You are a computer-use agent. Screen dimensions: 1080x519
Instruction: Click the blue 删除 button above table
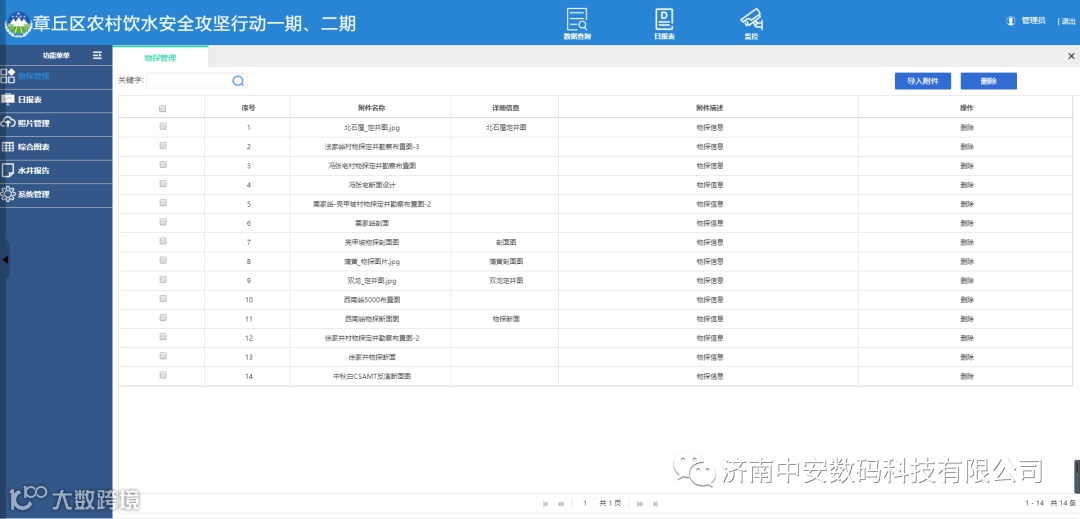[x=988, y=81]
